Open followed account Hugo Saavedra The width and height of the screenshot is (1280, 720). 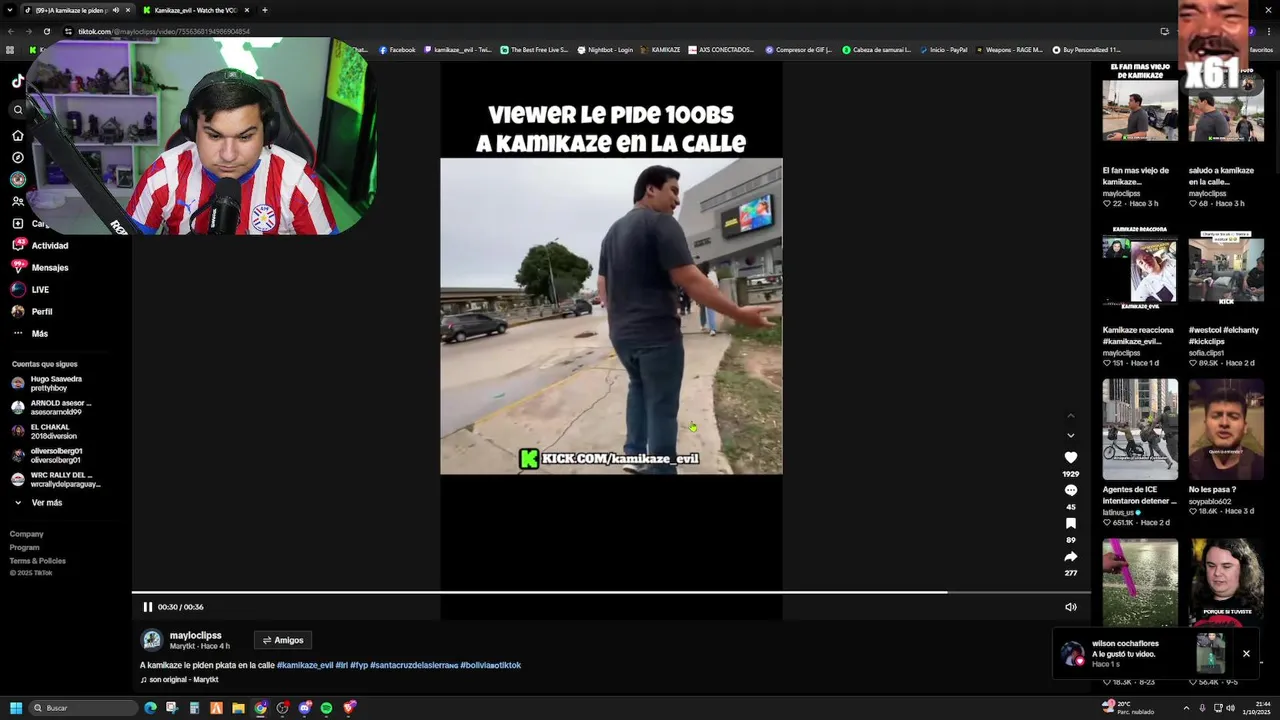pos(56,383)
